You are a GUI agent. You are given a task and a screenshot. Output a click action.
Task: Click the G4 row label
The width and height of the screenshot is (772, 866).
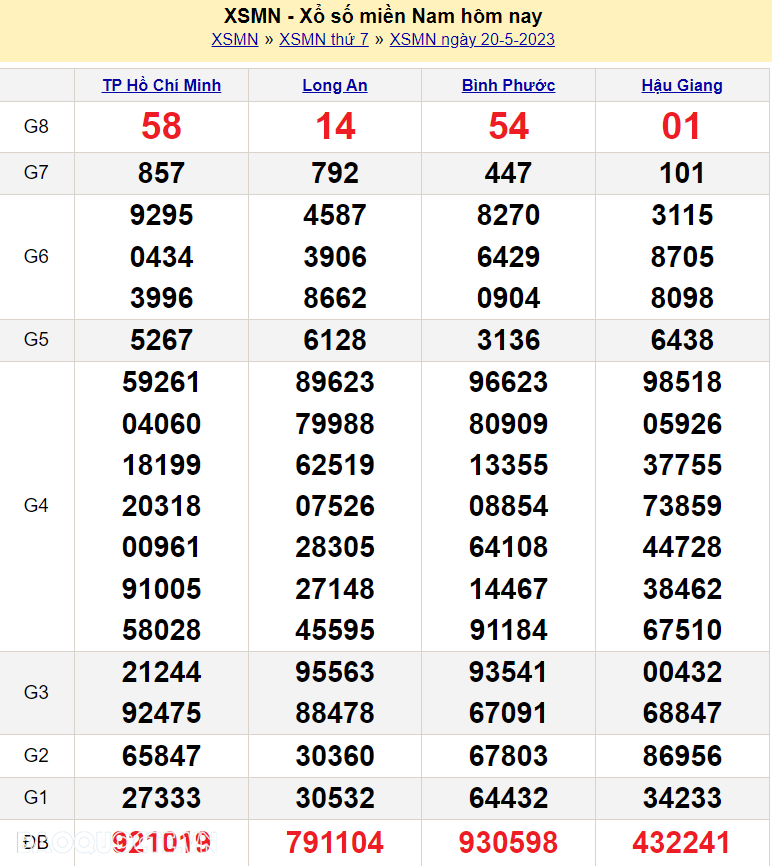point(36,506)
